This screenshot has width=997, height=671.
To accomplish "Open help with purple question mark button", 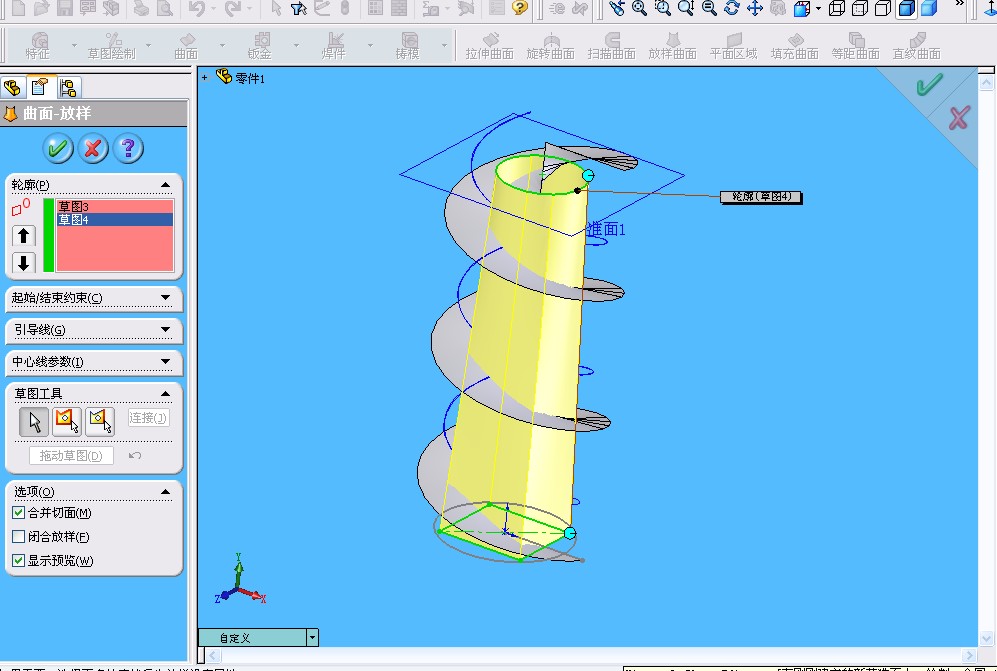I will point(128,148).
